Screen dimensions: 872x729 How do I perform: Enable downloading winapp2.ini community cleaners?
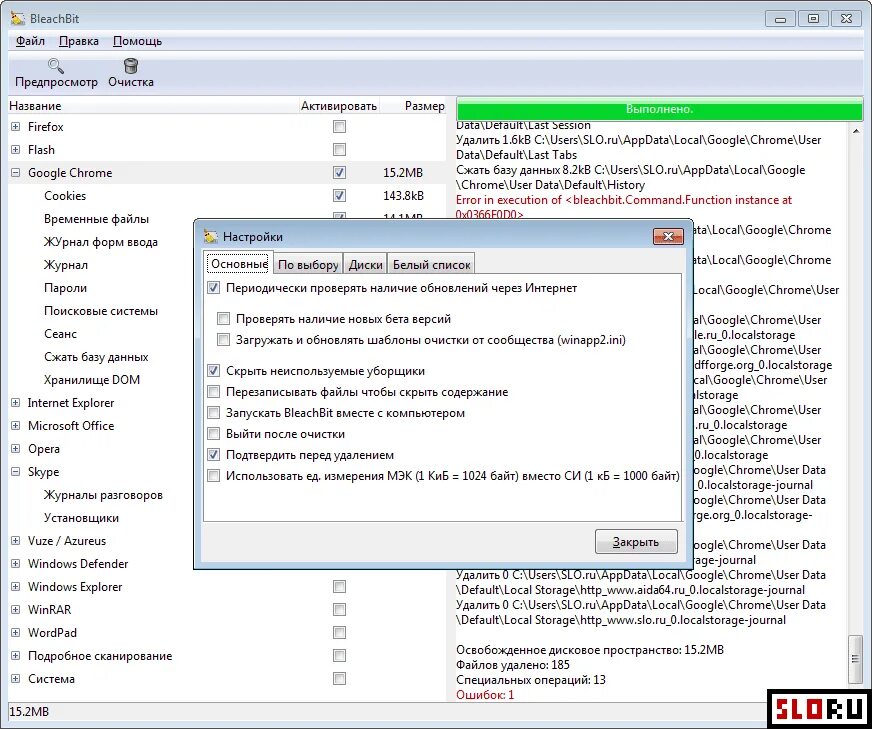click(x=224, y=339)
